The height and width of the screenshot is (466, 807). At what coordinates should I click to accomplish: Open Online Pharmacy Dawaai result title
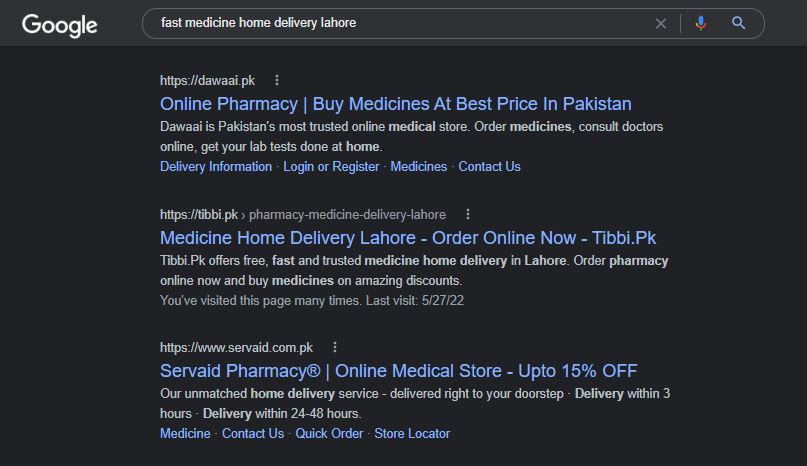(395, 104)
